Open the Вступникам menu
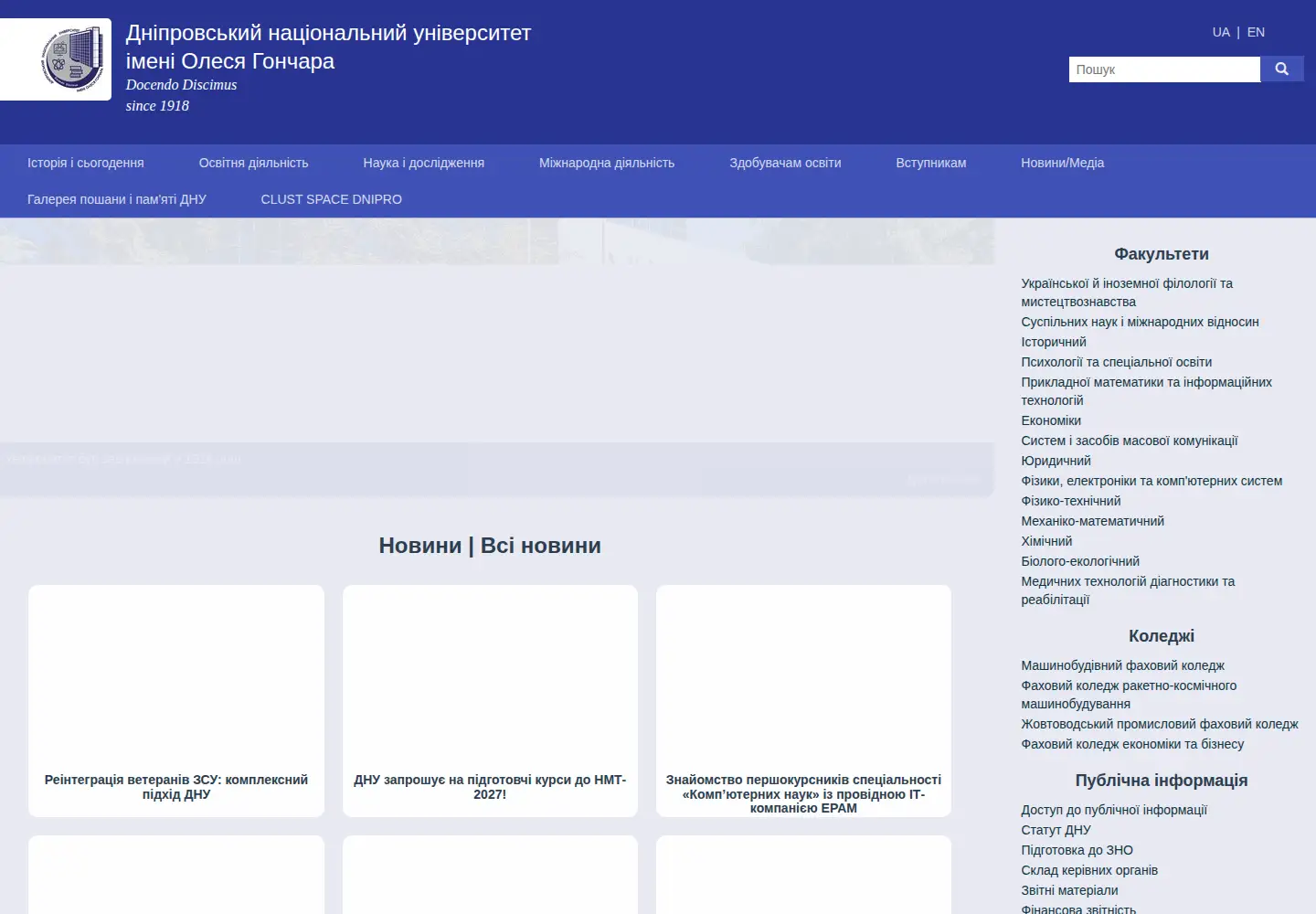Screen dimensions: 1316x914 (931, 163)
